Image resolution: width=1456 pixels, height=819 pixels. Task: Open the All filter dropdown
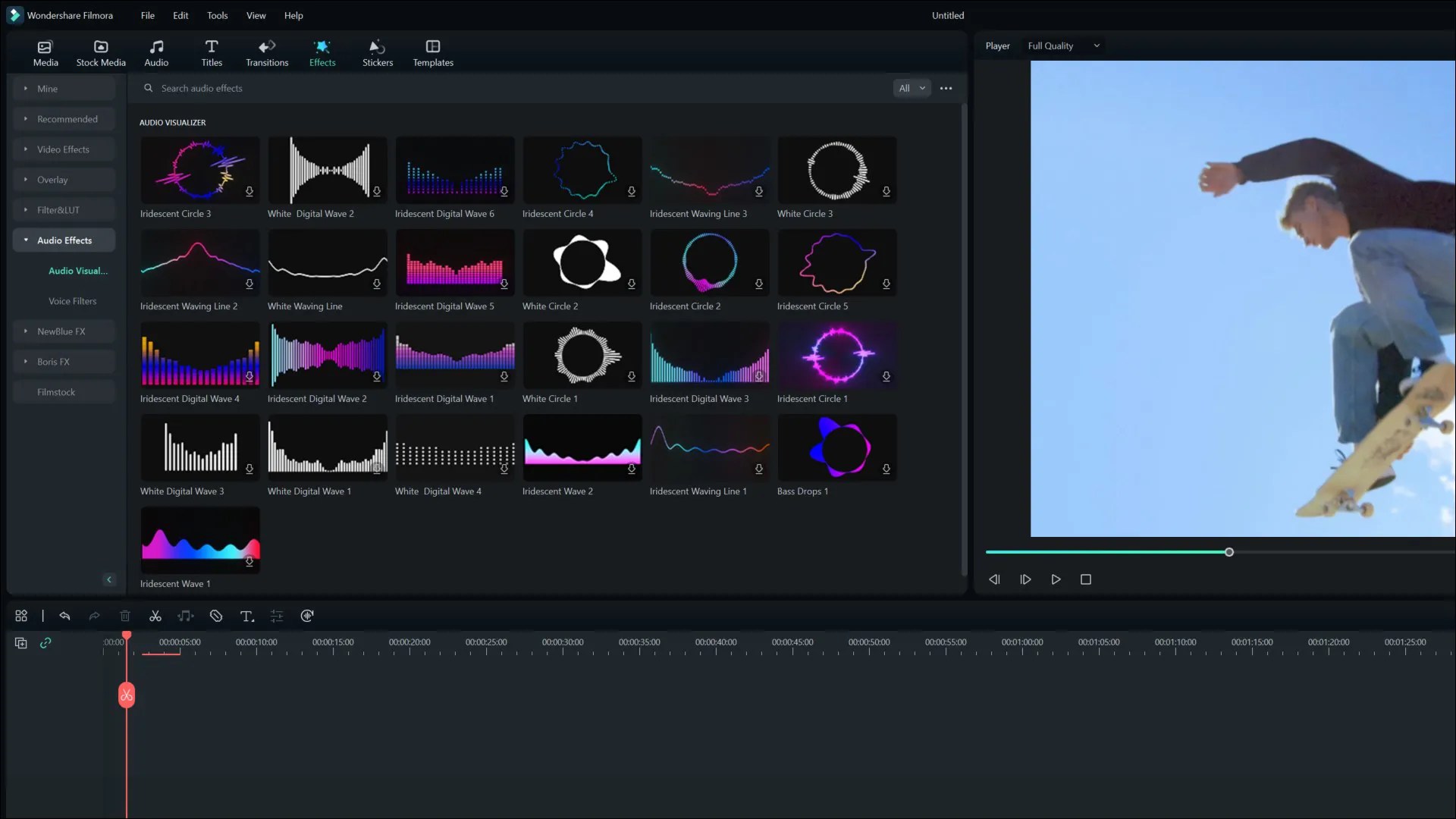[912, 88]
